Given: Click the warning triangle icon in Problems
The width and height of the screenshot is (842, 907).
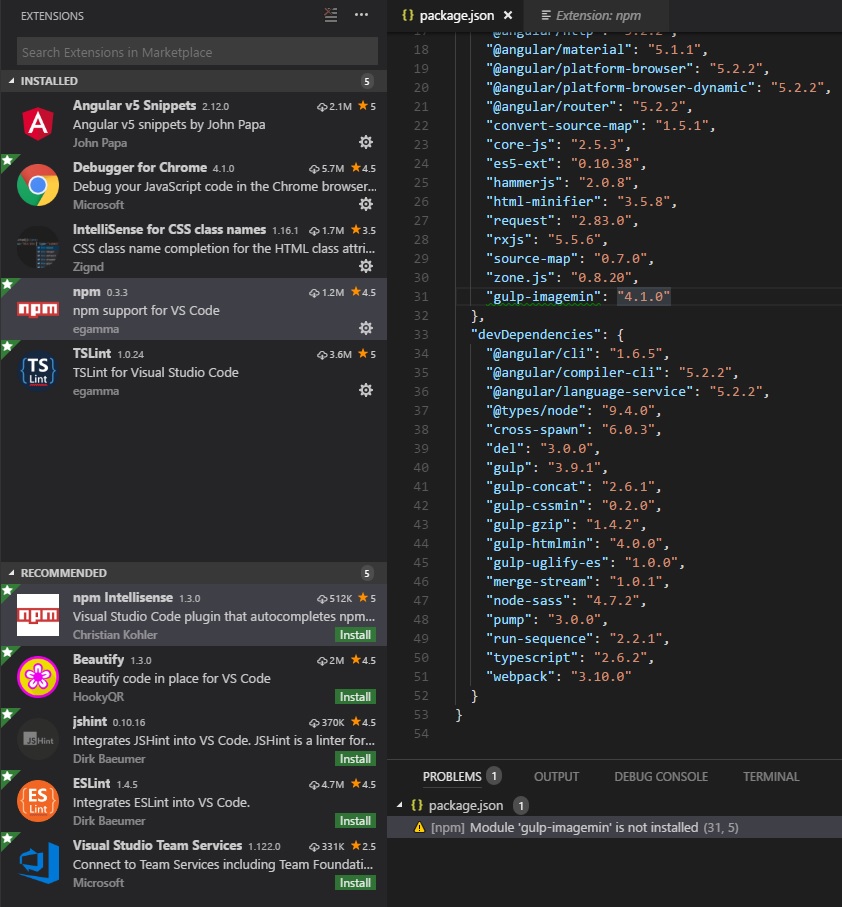Looking at the screenshot, I should coord(420,827).
